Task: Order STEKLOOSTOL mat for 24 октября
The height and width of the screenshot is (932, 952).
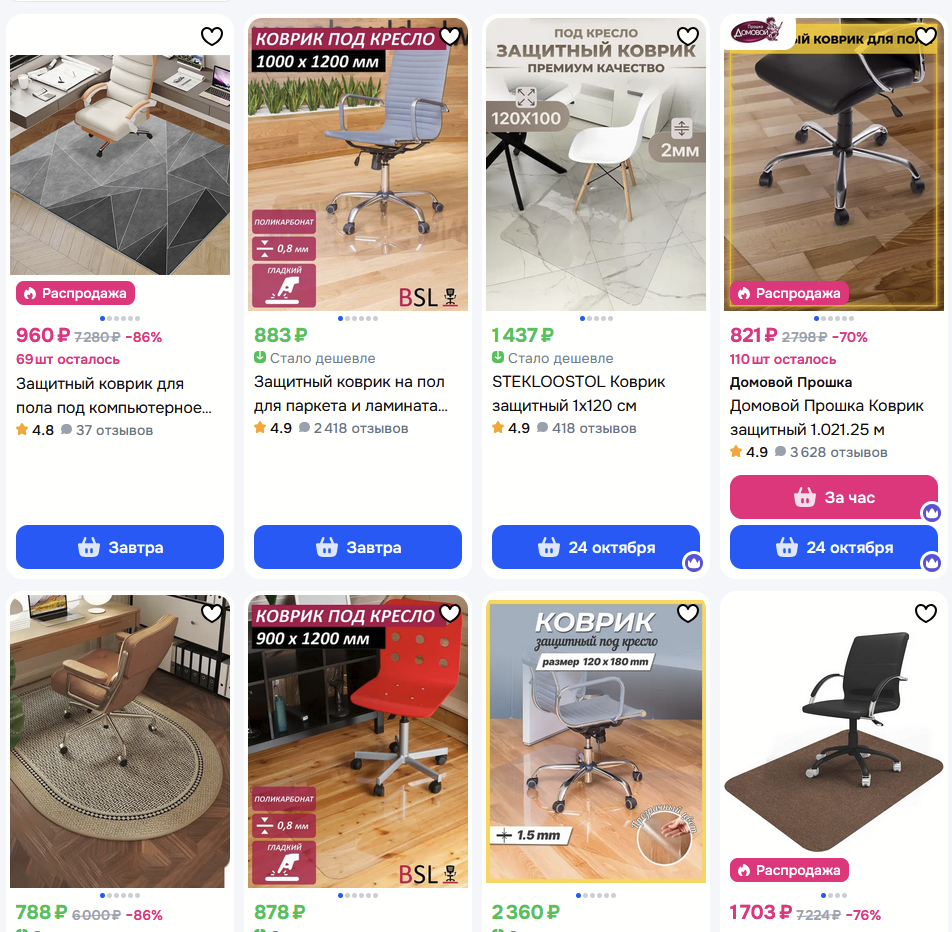Action: [x=596, y=547]
